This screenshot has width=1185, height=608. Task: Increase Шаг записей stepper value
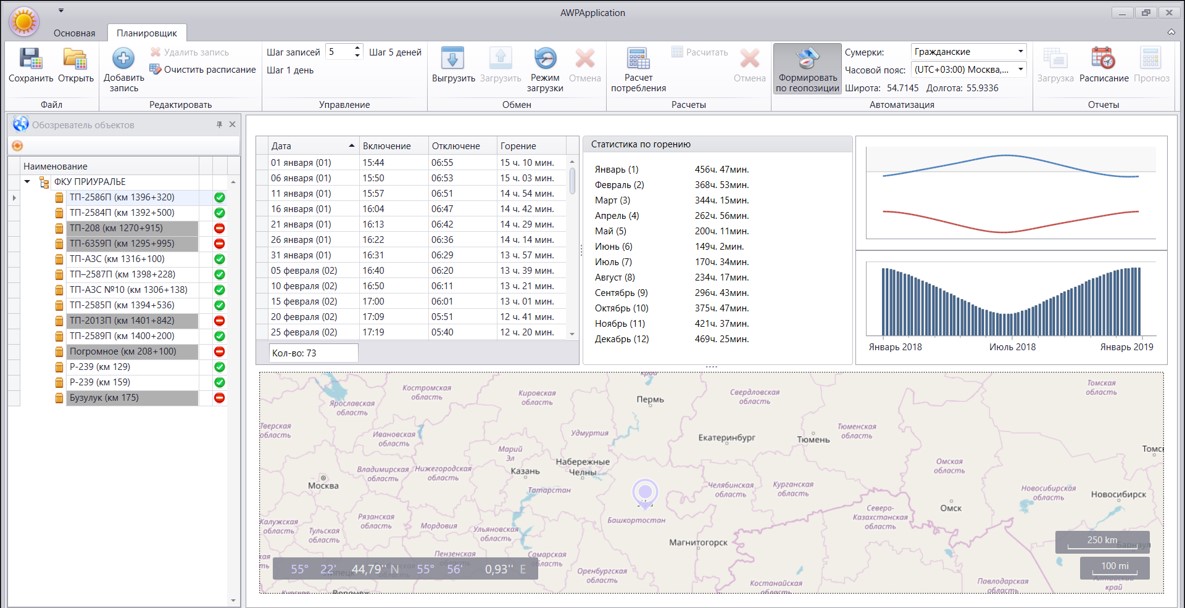(357, 48)
